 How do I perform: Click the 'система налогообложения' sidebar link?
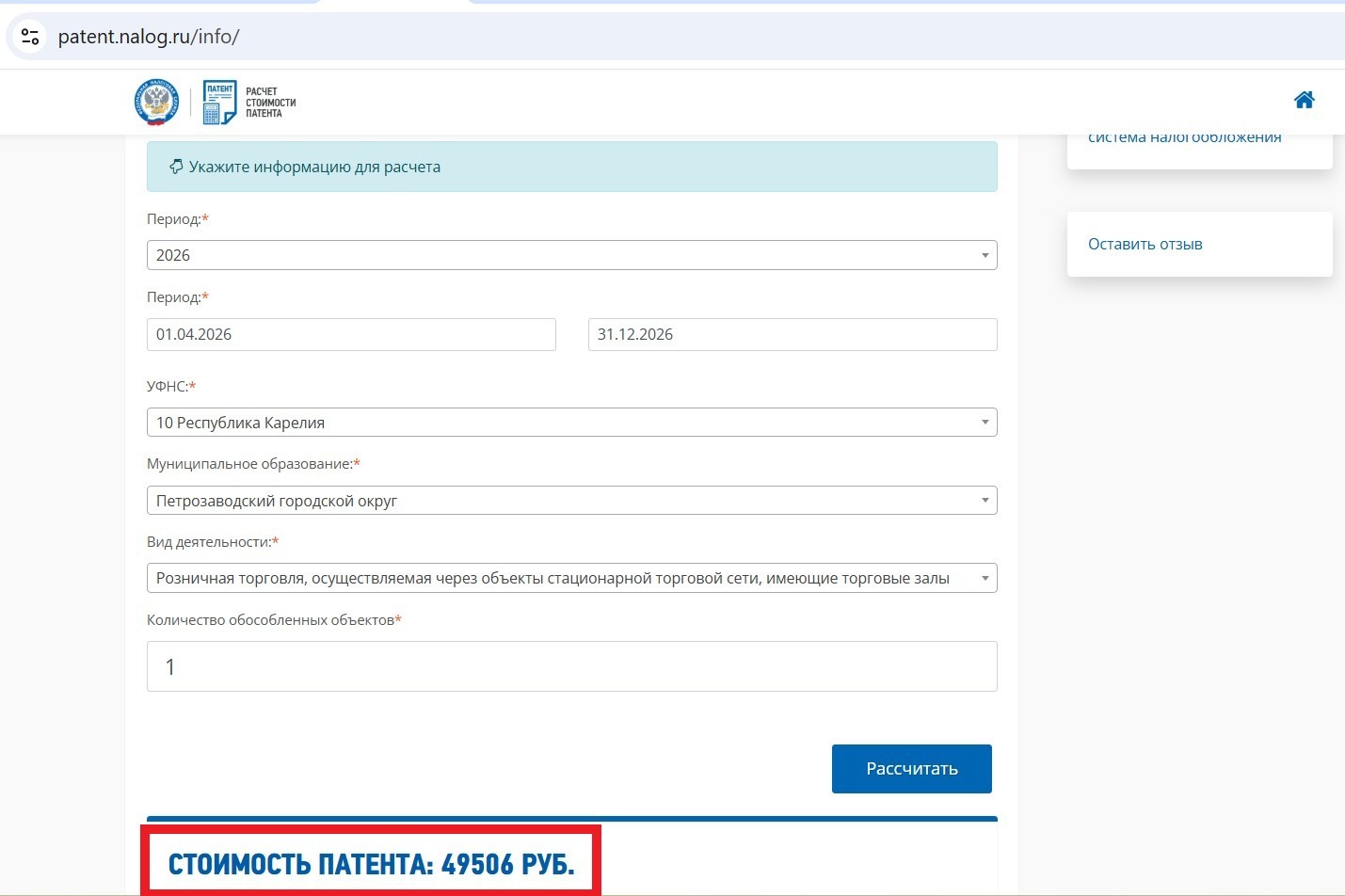[1184, 139]
